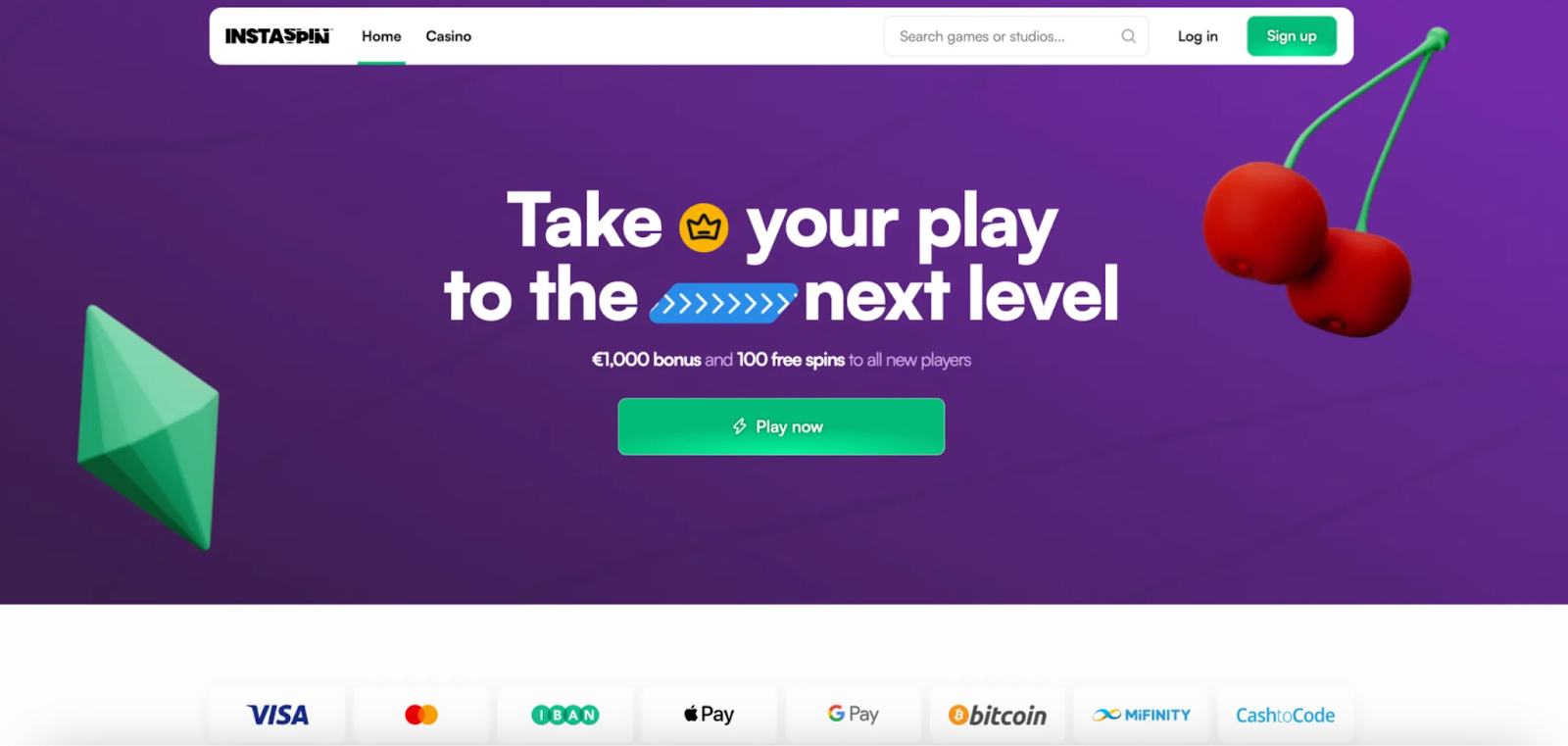Choose the IBAN payment logo
Image resolution: width=1568 pixels, height=746 pixels.
[565, 715]
